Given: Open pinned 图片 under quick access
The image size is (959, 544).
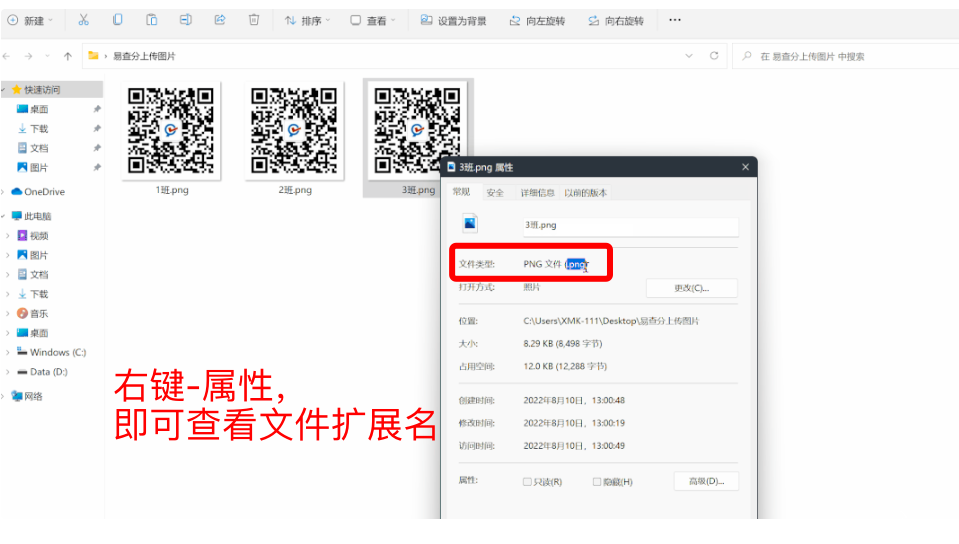Looking at the screenshot, I should tap(39, 167).
